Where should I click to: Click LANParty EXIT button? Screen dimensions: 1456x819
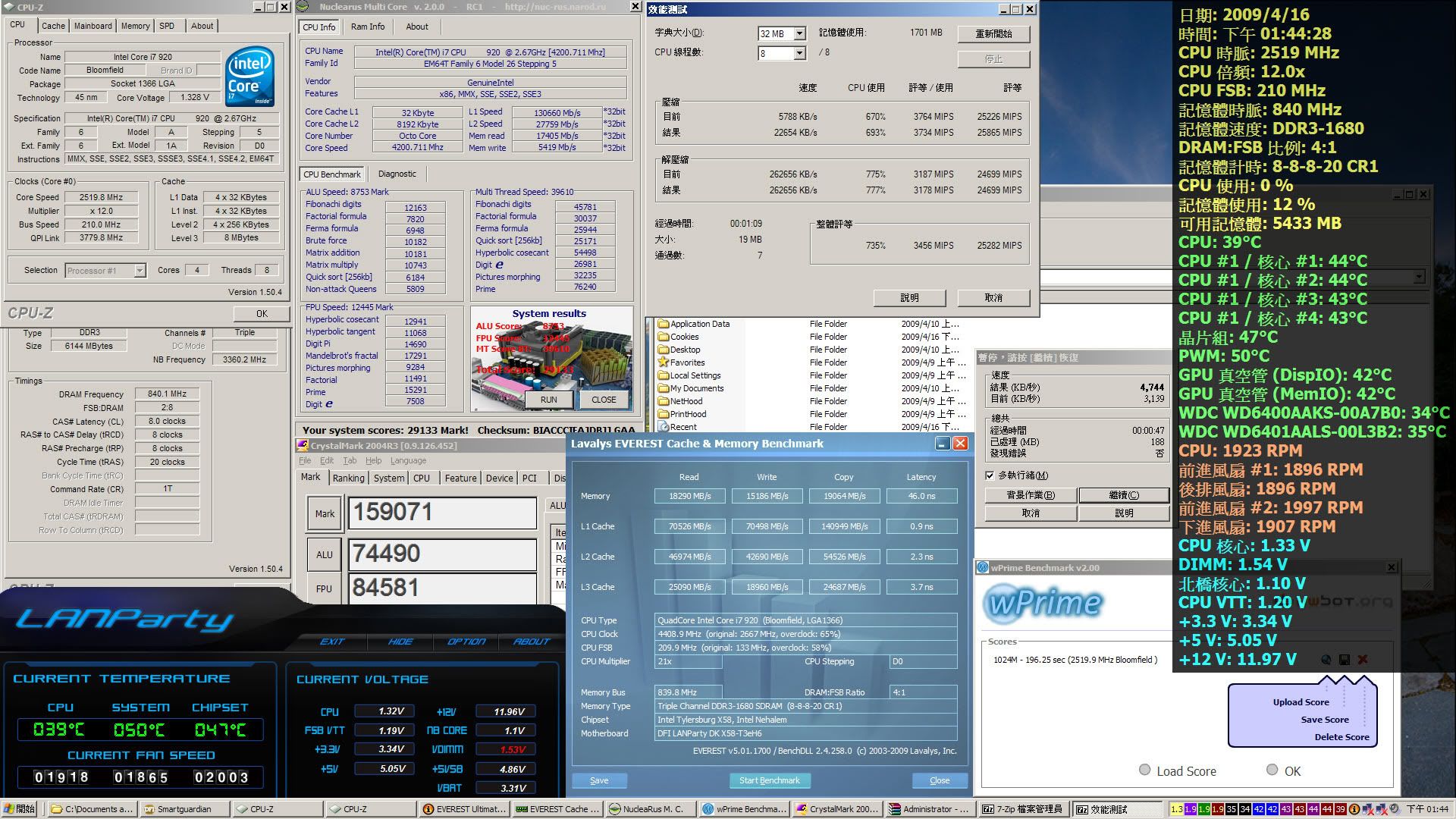(332, 642)
